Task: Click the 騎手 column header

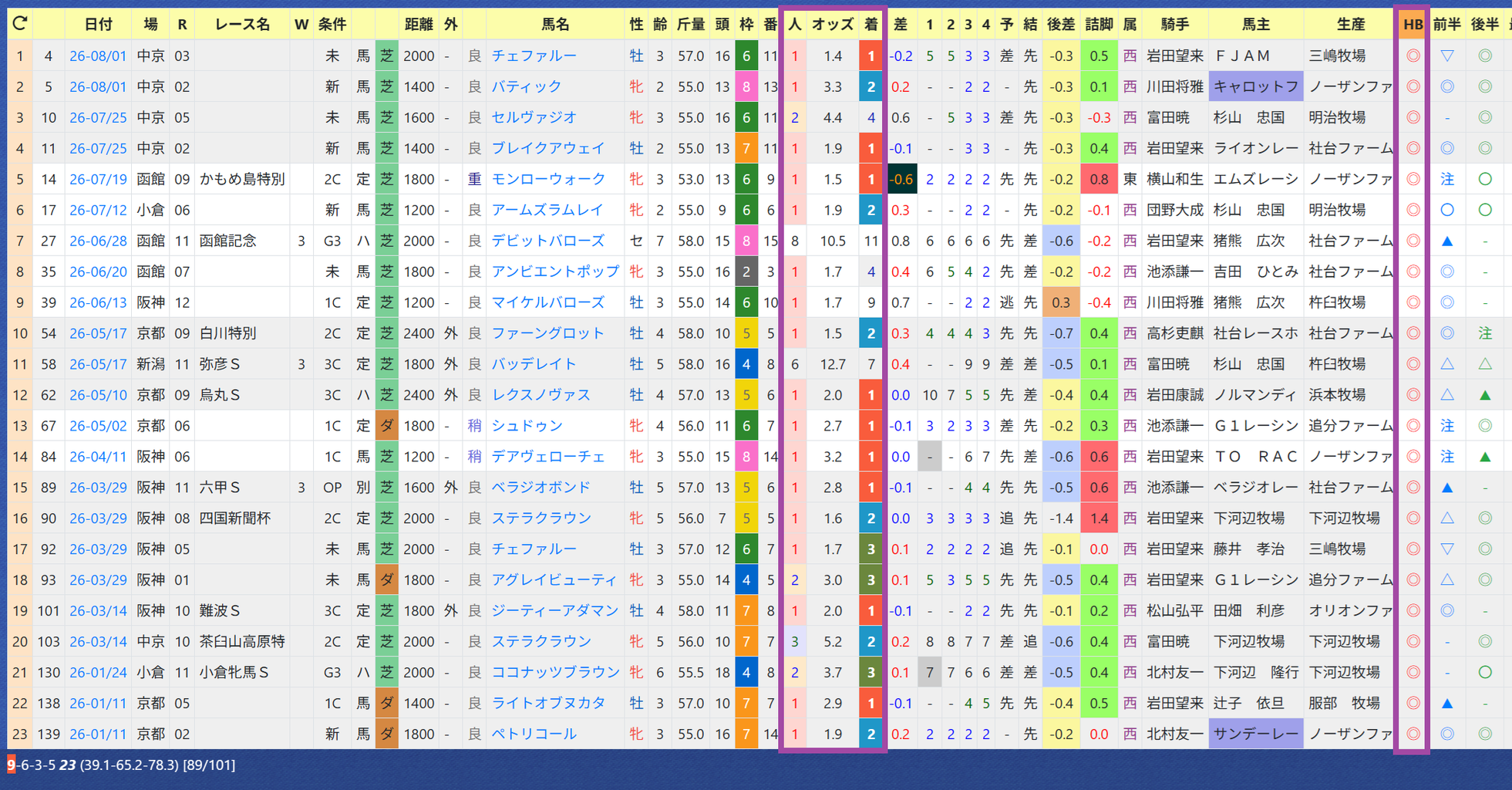Action: pos(1174,25)
